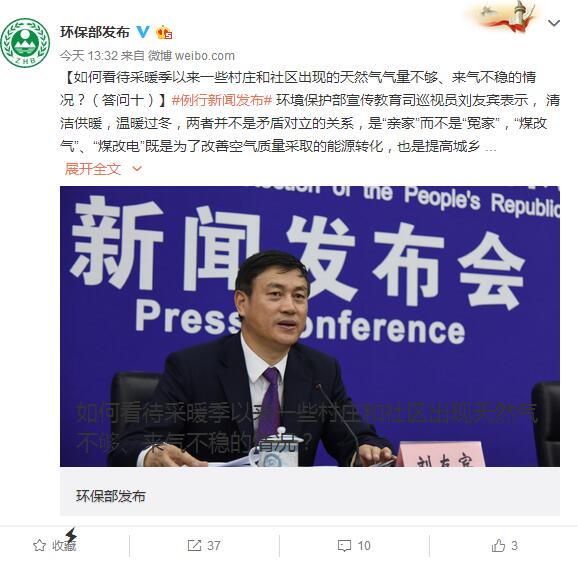This screenshot has width=578, height=565.
Task: Toggle like with the thumbs-up icon
Action: tap(498, 545)
